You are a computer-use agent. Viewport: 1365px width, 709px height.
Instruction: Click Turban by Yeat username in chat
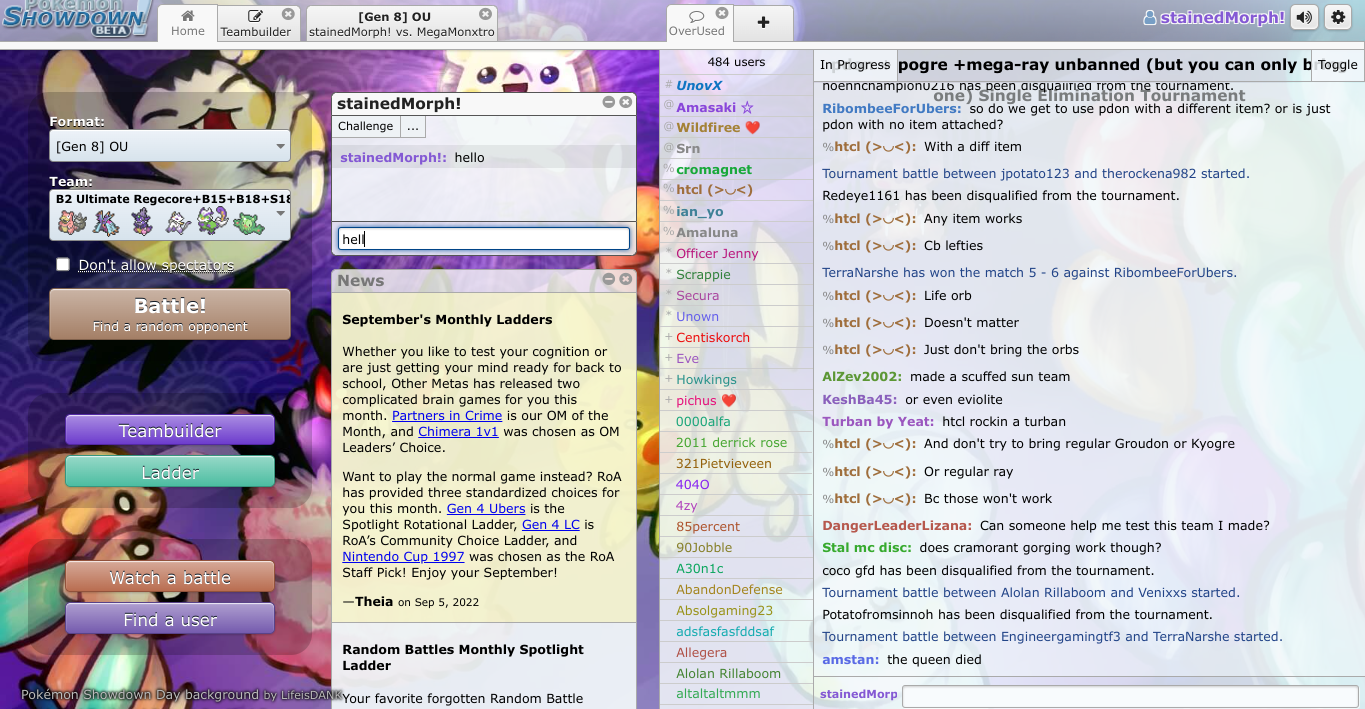click(878, 421)
